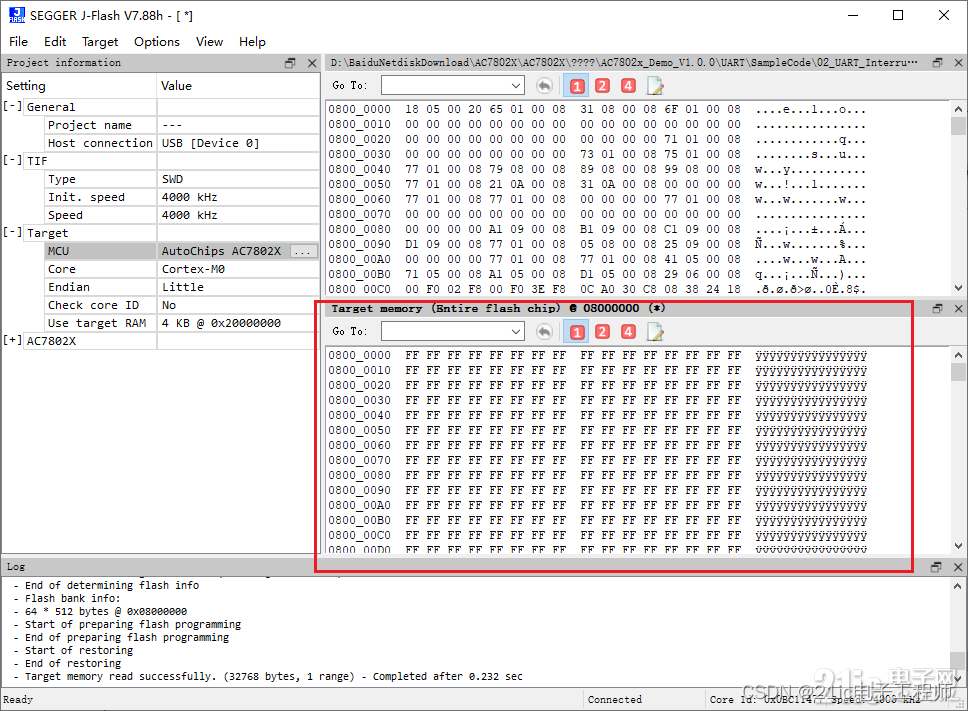
Task: Undock the Target memory window
Action: point(937,309)
